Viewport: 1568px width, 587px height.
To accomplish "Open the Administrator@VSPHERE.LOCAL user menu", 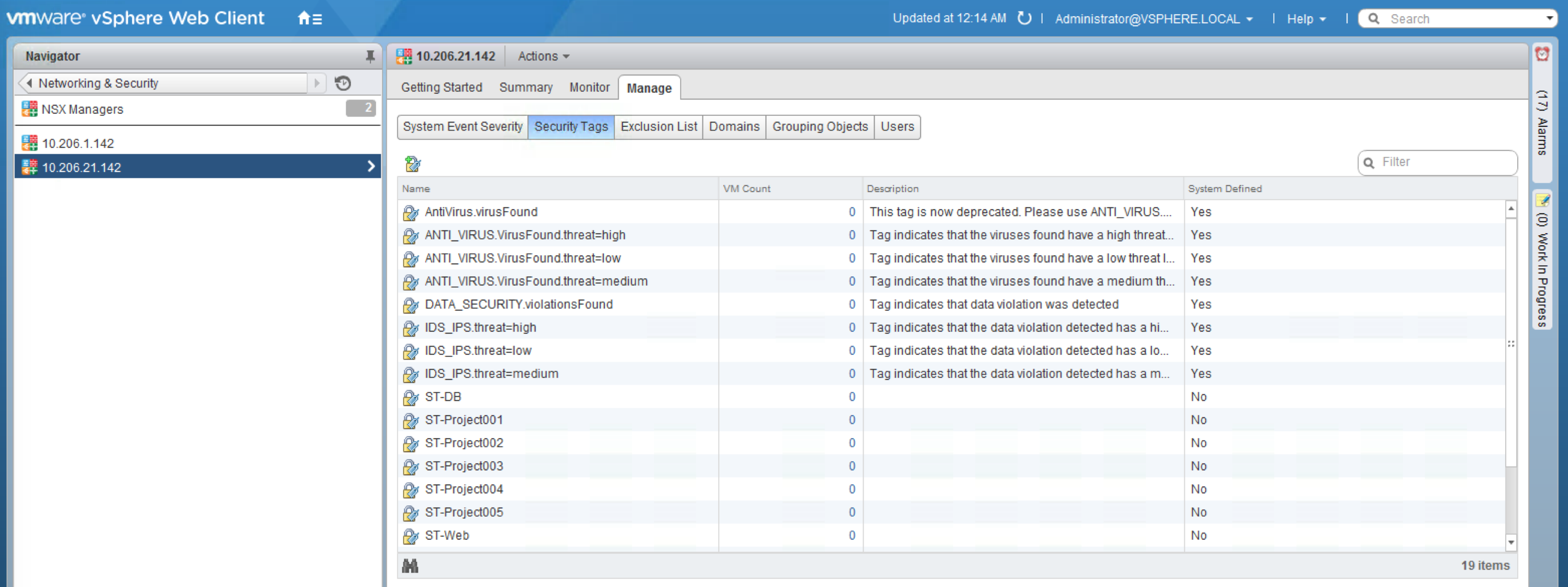I will tap(1153, 19).
